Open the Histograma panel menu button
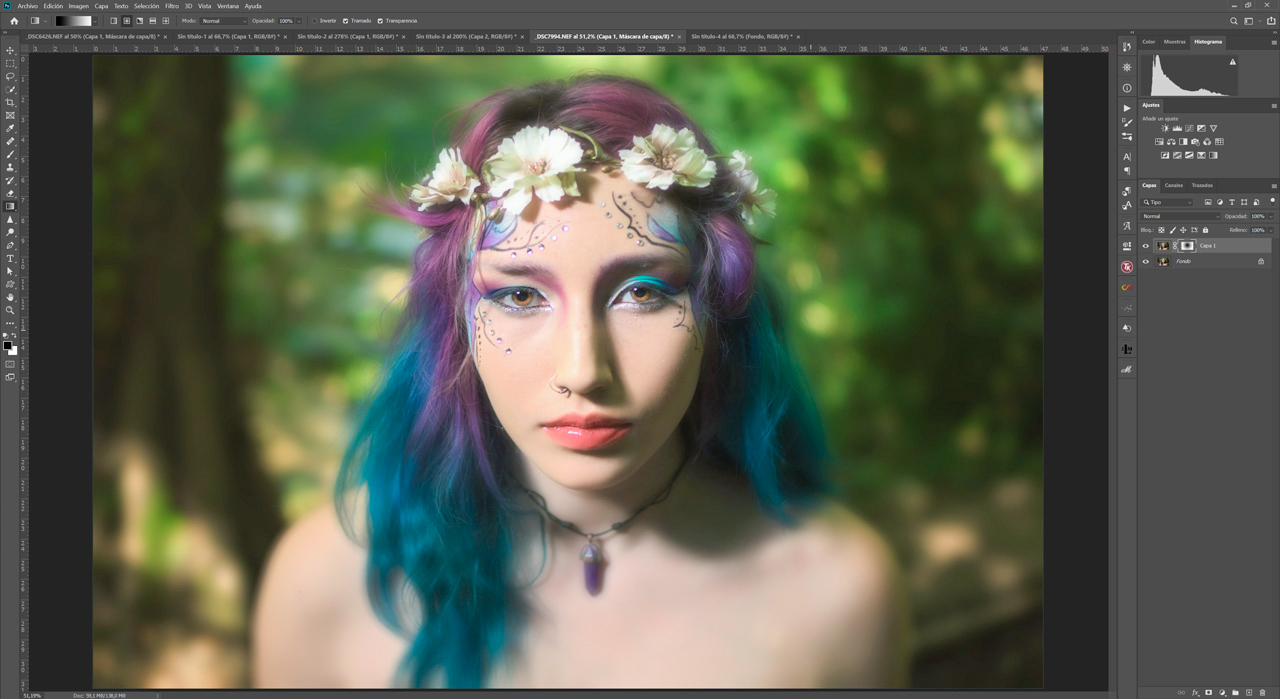 tap(1272, 42)
